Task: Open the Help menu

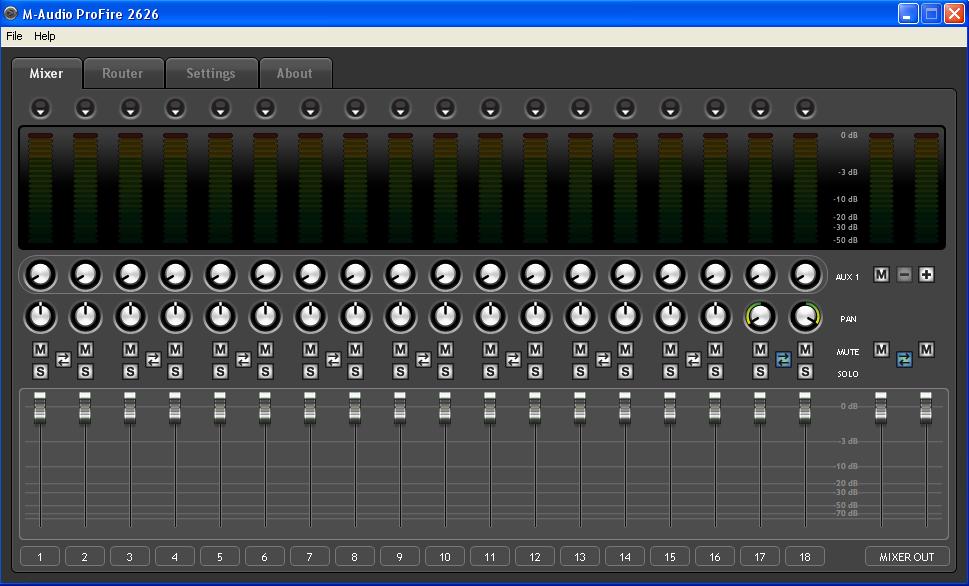Action: 44,36
